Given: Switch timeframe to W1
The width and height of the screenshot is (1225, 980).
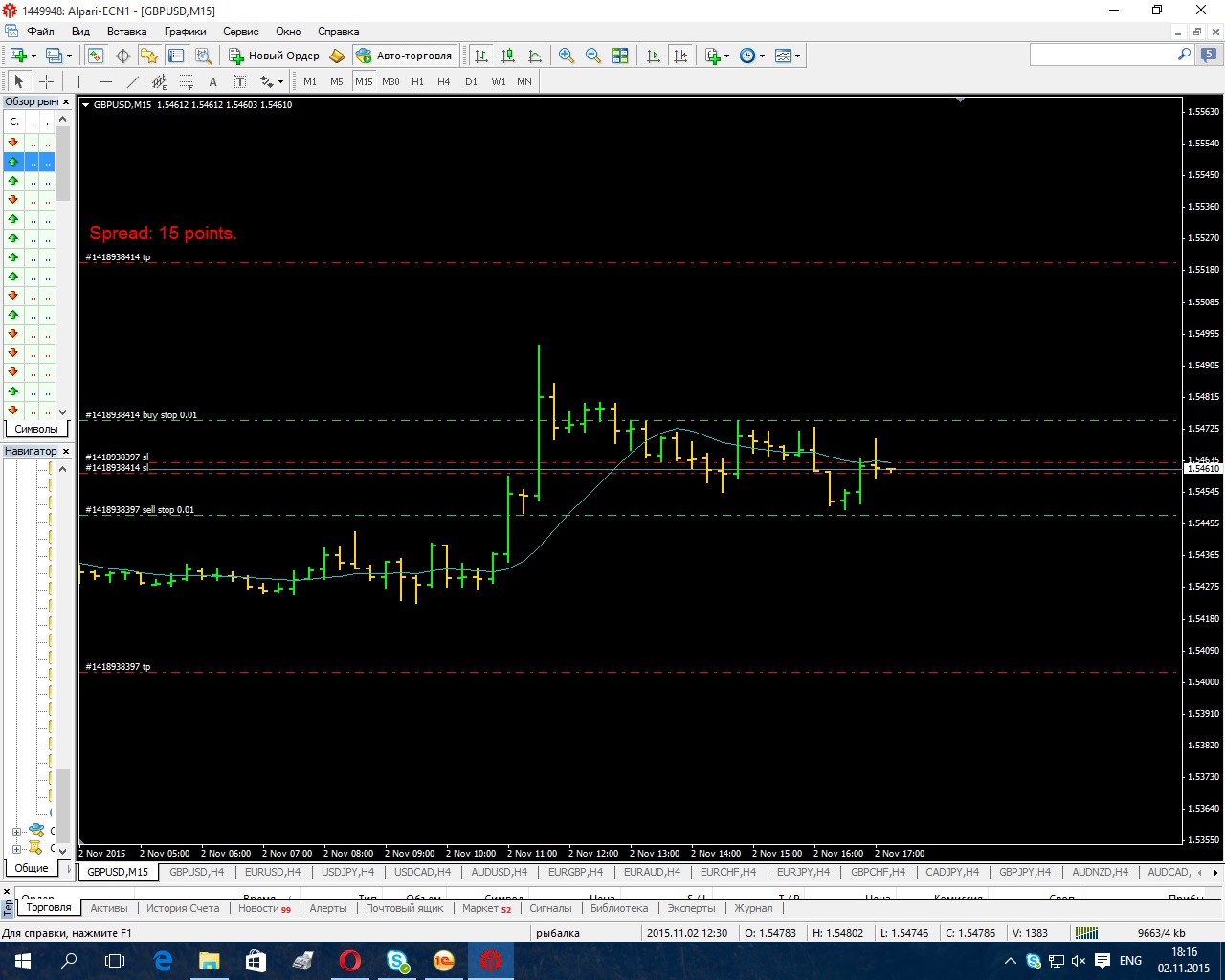Looking at the screenshot, I should click(499, 81).
